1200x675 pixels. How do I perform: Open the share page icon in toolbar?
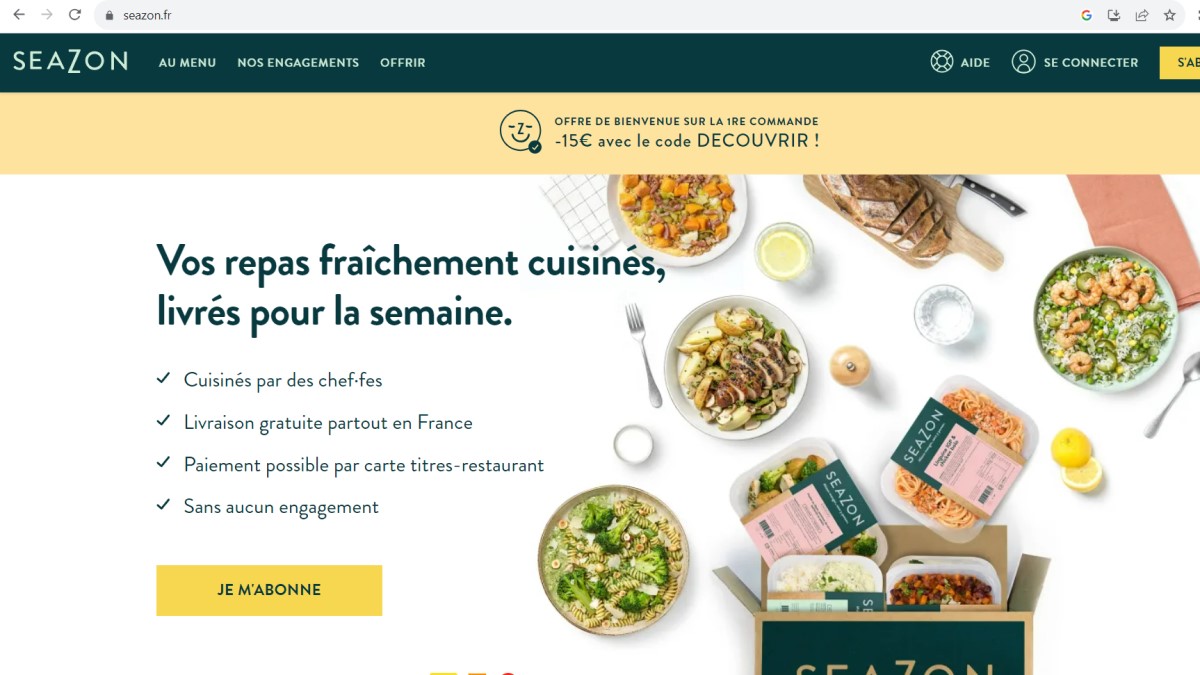pos(1142,15)
